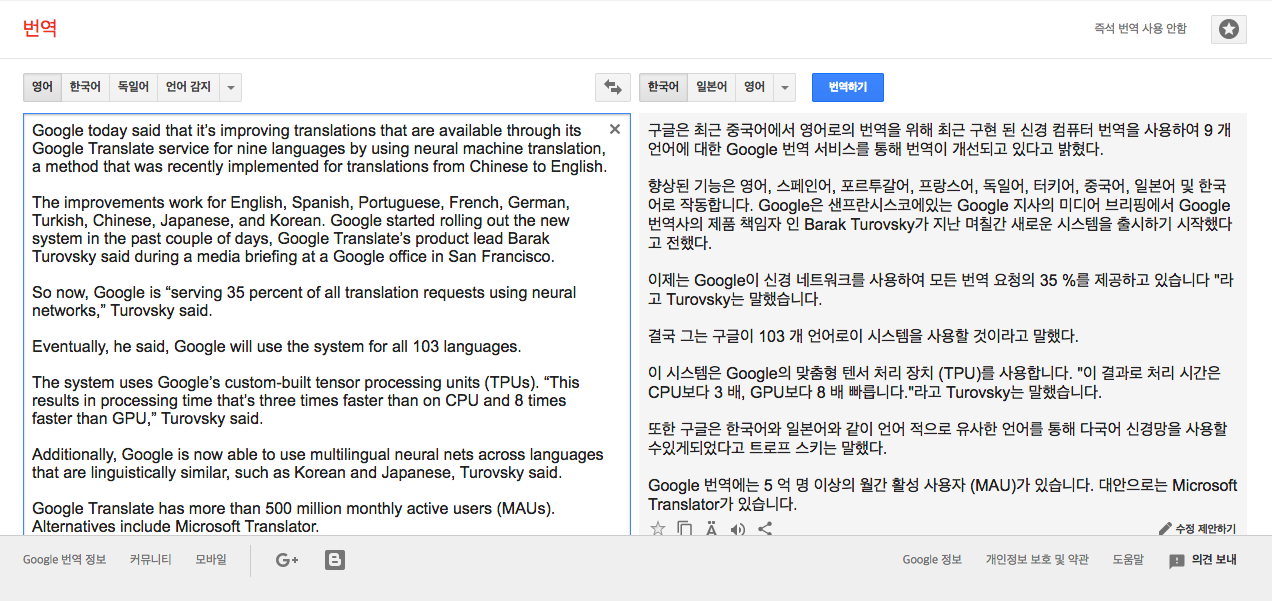Click 수정 제안하기 text link
This screenshot has width=1272, height=601.
(x=1205, y=529)
